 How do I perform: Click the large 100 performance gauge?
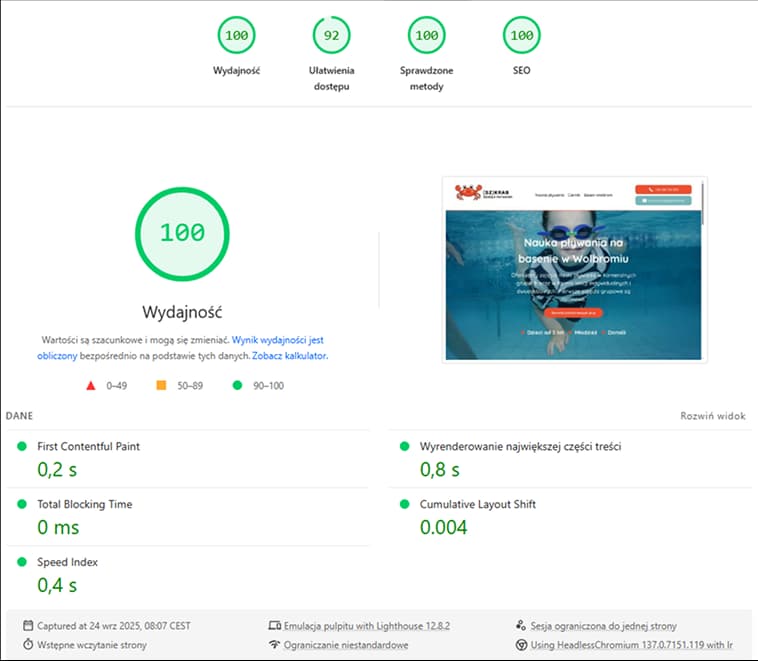pyautogui.click(x=181, y=232)
